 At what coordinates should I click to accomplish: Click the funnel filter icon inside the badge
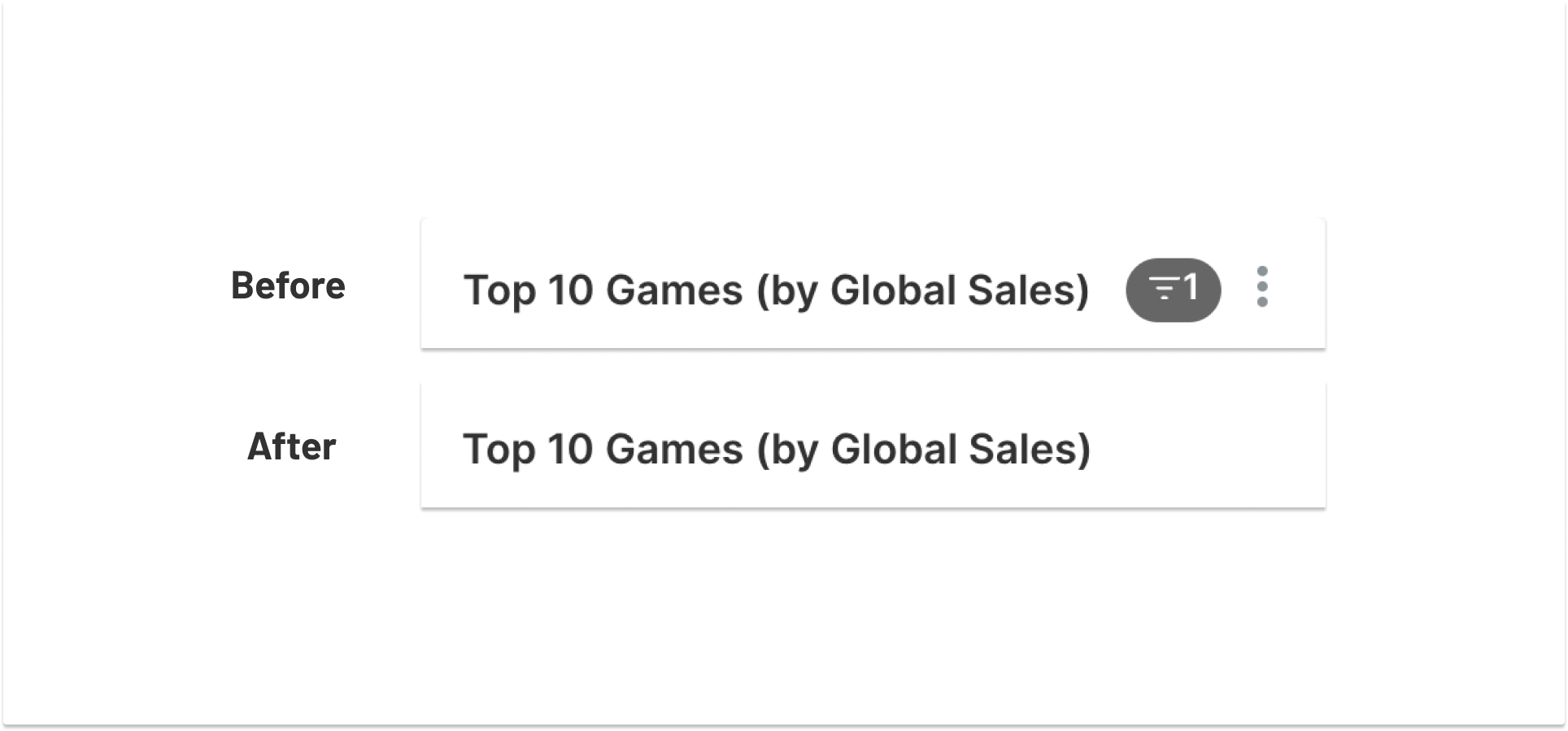pos(1163,289)
